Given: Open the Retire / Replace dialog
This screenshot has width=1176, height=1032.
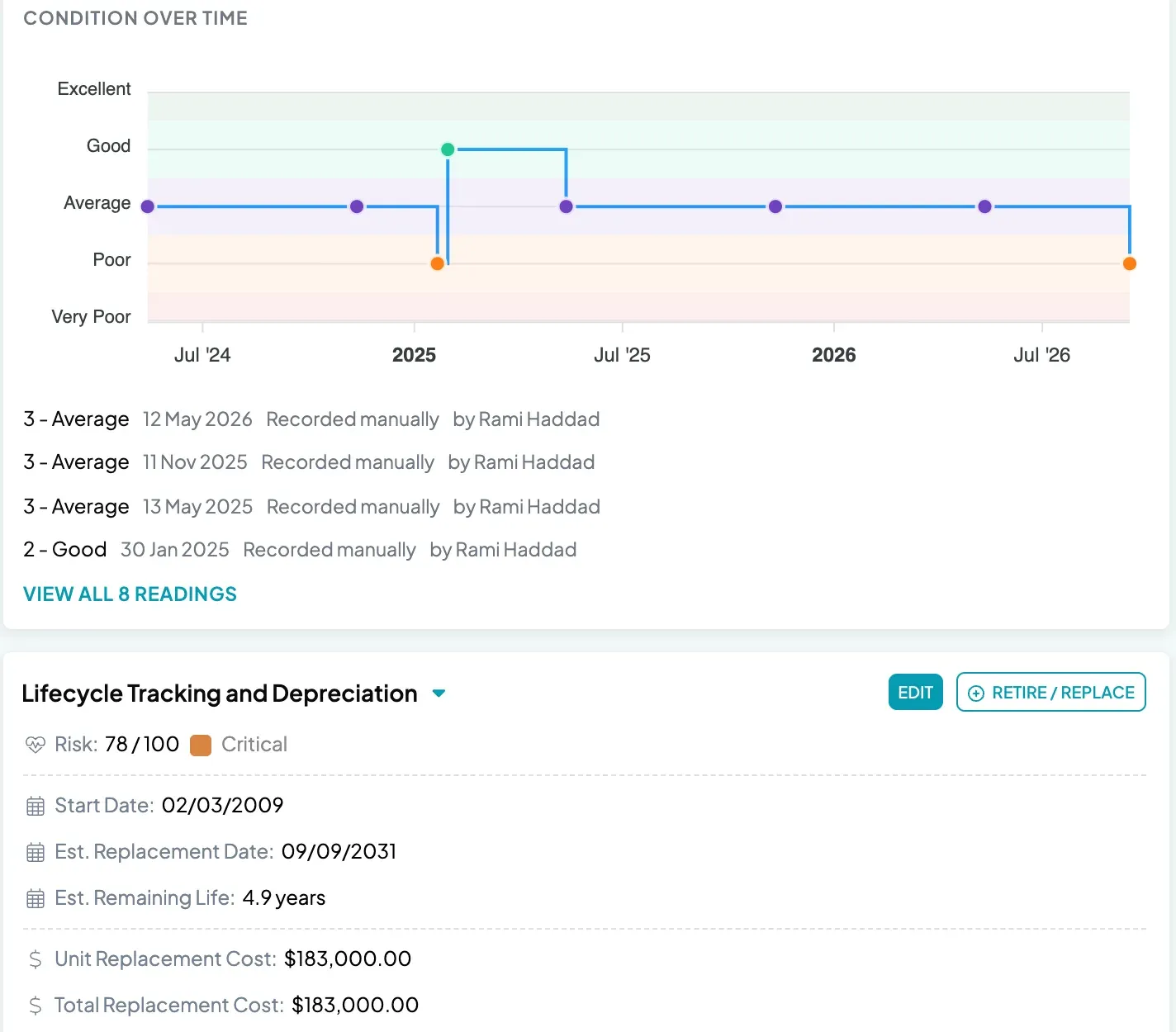Looking at the screenshot, I should coord(1050,692).
